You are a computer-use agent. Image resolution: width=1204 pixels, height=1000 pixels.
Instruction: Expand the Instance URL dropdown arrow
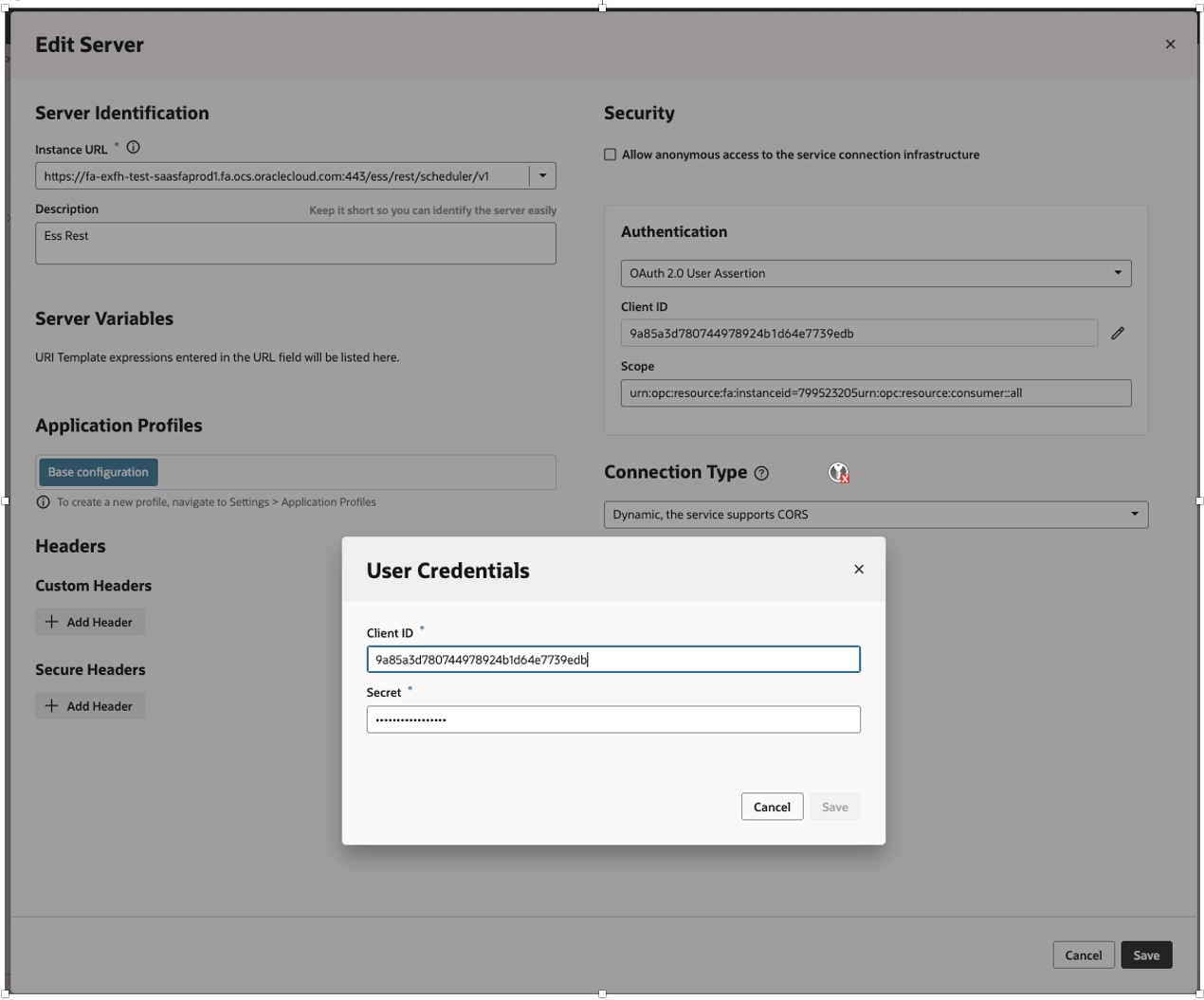(542, 175)
